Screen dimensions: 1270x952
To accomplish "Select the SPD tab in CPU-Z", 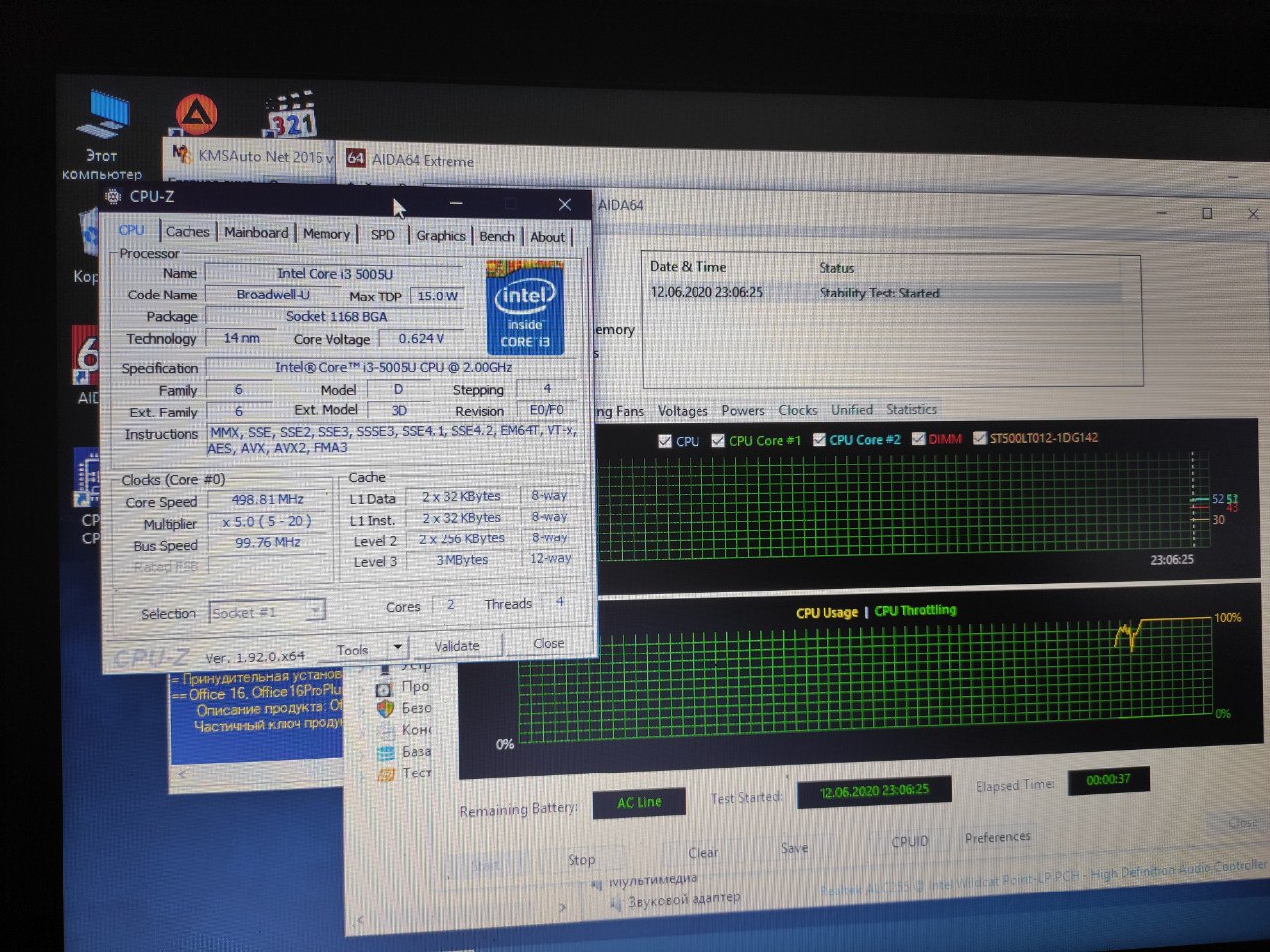I will [x=382, y=235].
